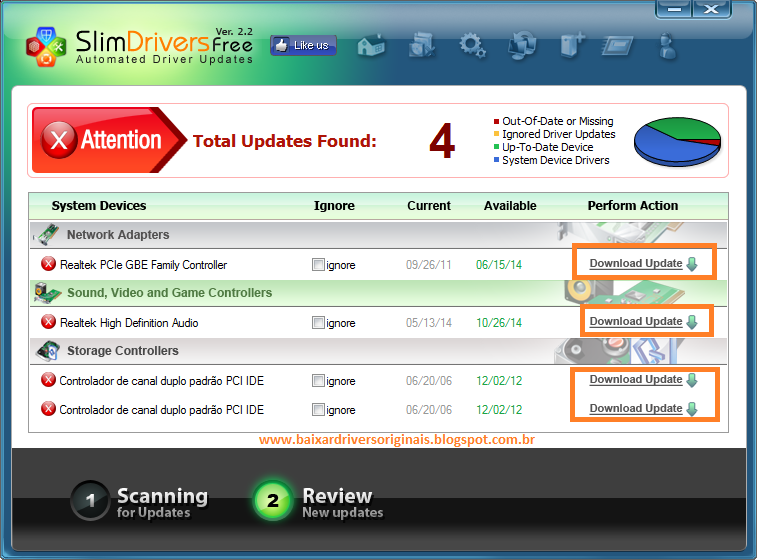
Task: Click the System Device Drivers legend text
Action: (x=555, y=160)
